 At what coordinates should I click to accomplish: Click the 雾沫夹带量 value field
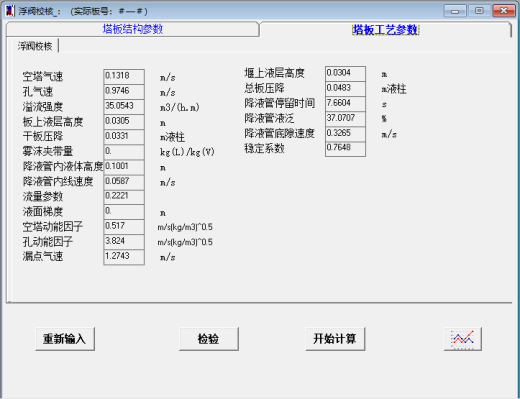(124, 152)
